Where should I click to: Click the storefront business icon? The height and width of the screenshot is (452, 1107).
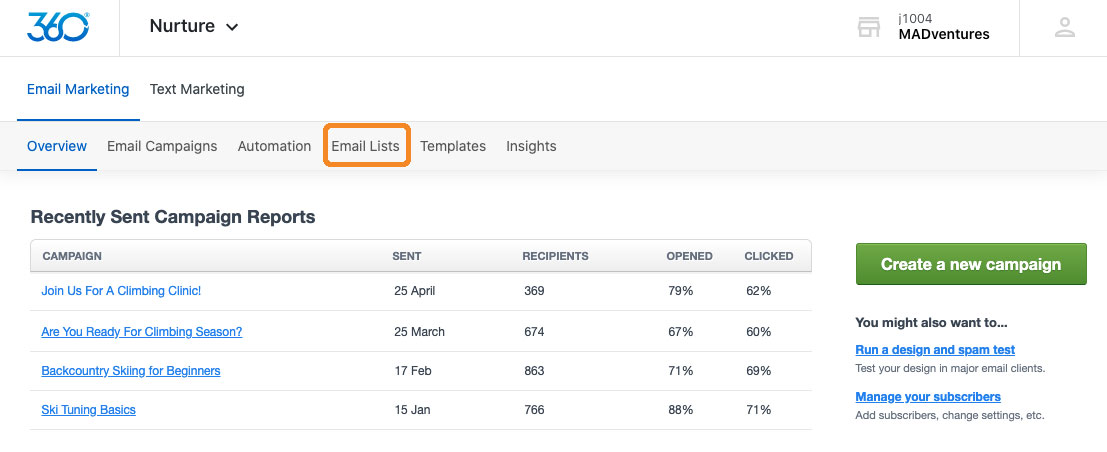(869, 28)
